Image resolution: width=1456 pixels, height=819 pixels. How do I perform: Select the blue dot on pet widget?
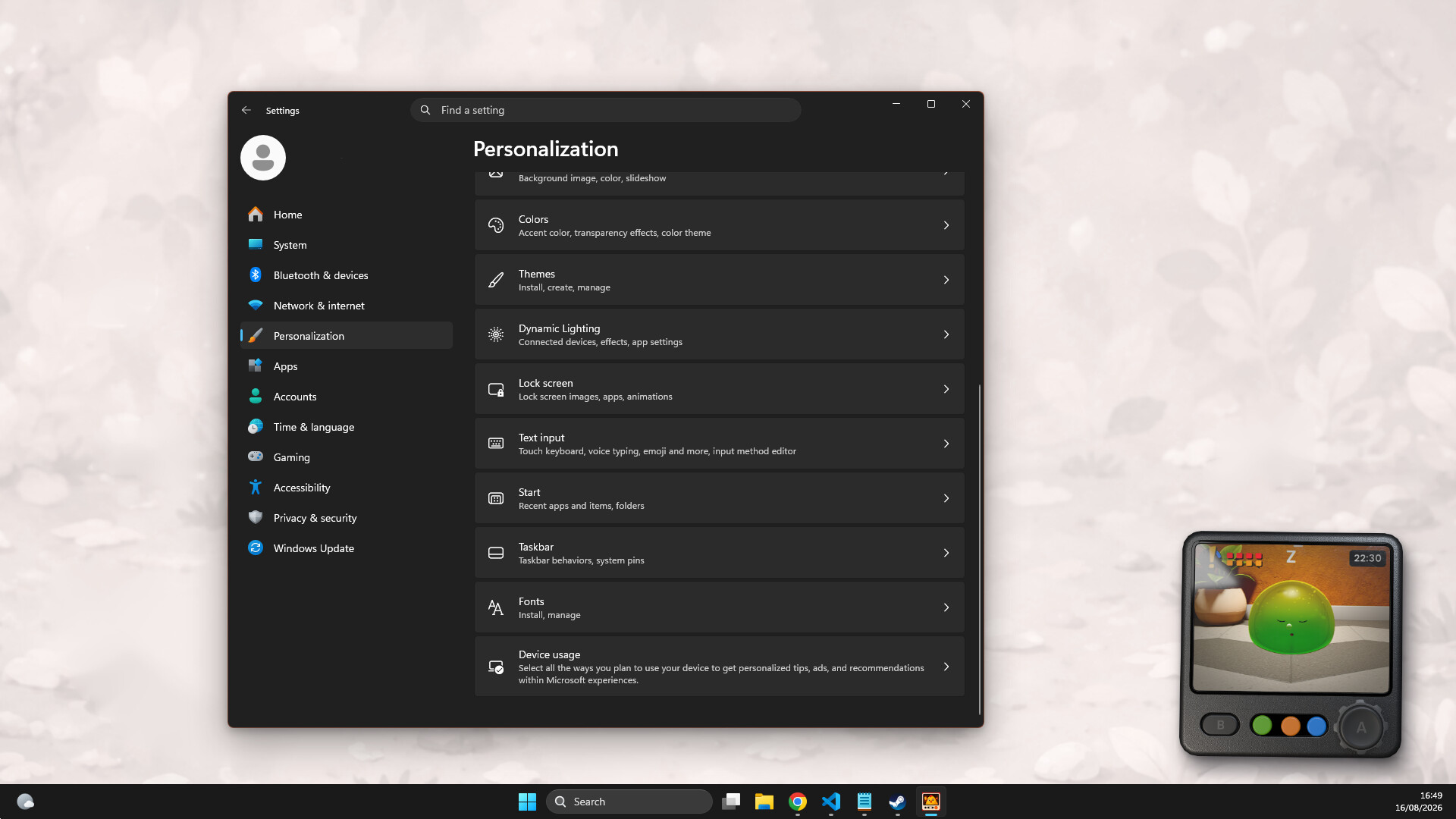pyautogui.click(x=1317, y=726)
